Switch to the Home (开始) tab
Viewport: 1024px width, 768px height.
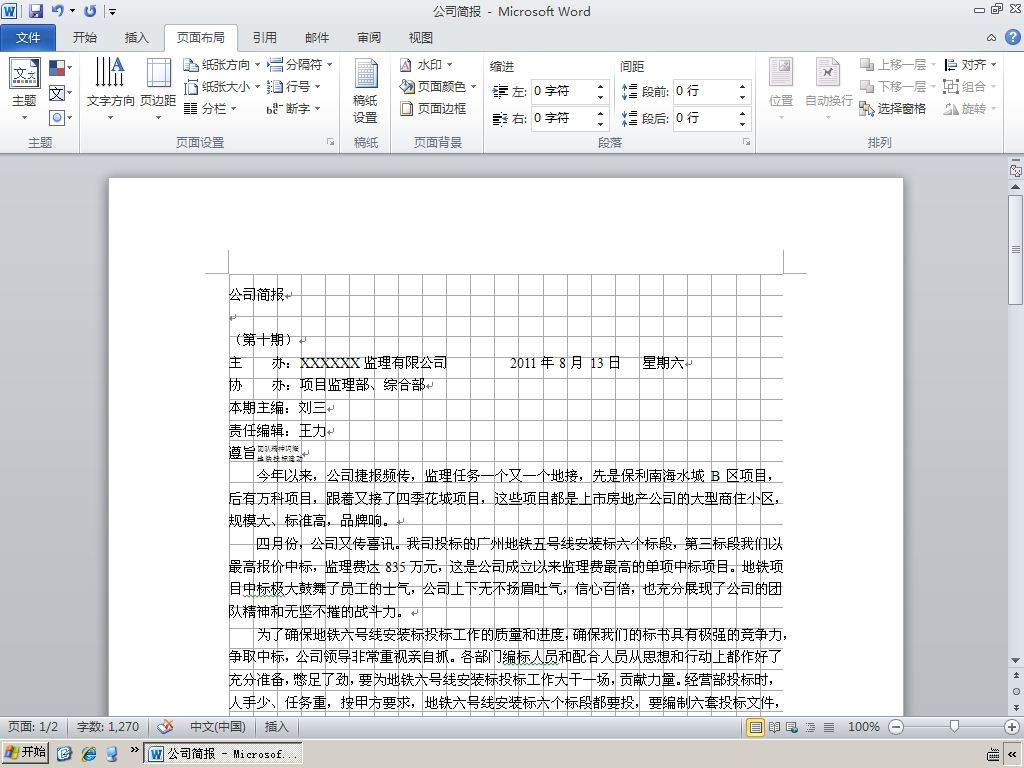click(x=84, y=38)
